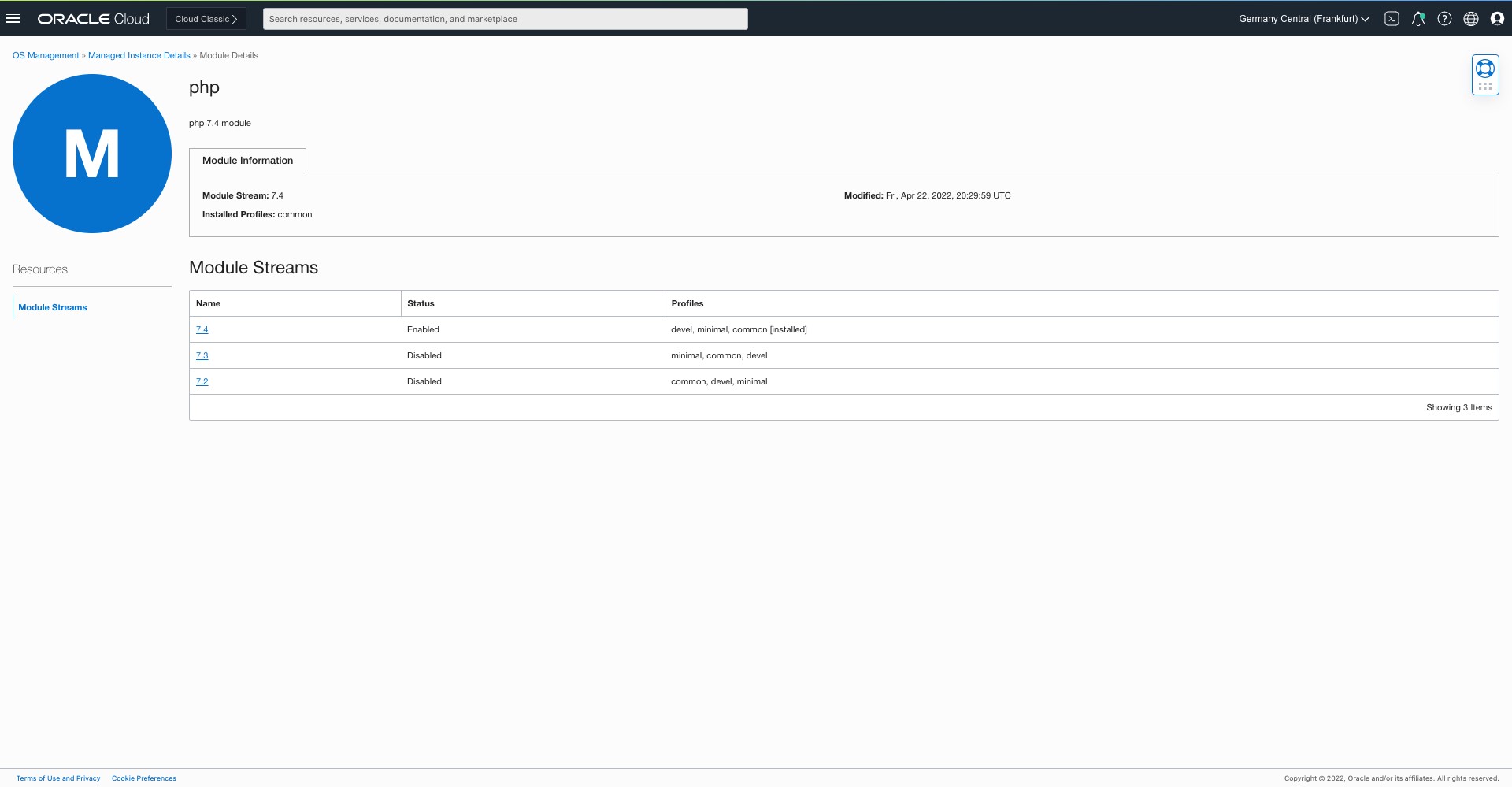Expand the Germany Central (Frankfurt) region dropdown
Image resolution: width=1512 pixels, height=787 pixels.
[x=1303, y=18]
